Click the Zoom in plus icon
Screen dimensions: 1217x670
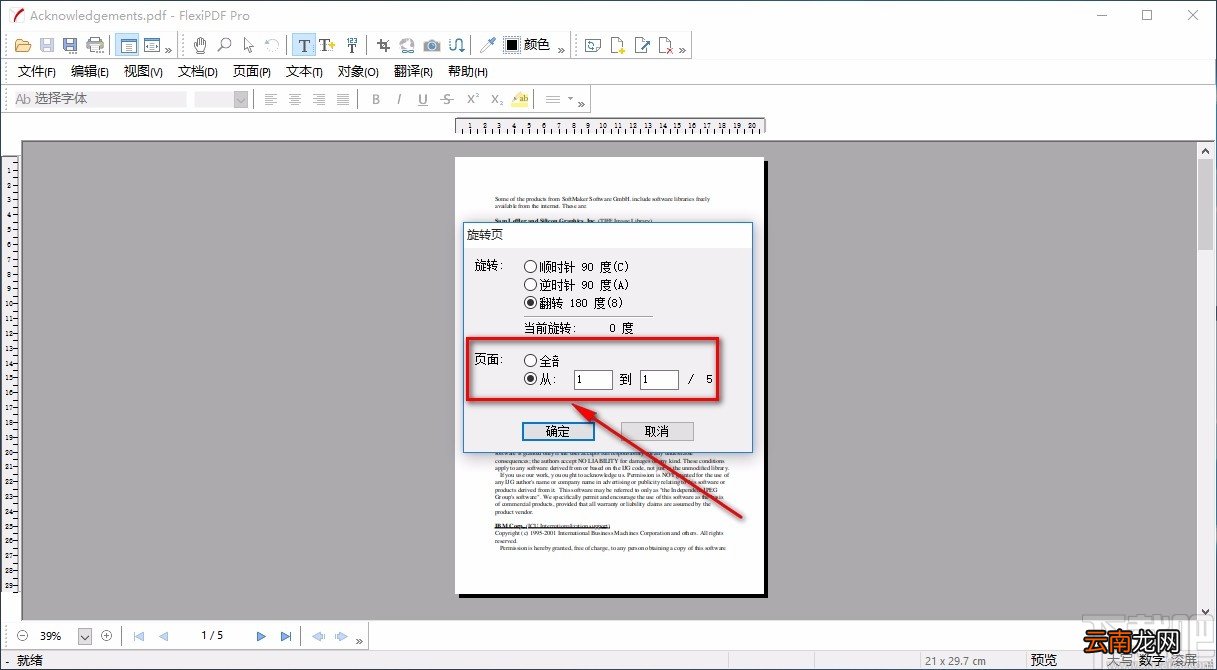click(107, 635)
